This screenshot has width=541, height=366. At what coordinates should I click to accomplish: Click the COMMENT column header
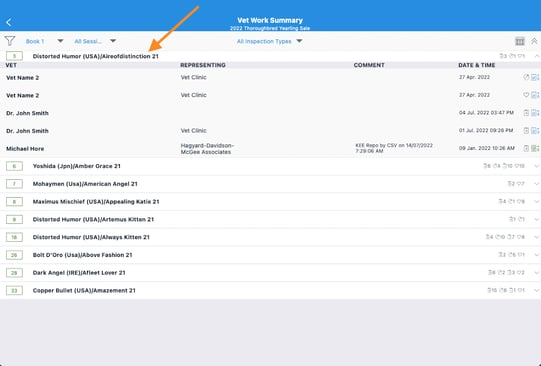point(369,65)
